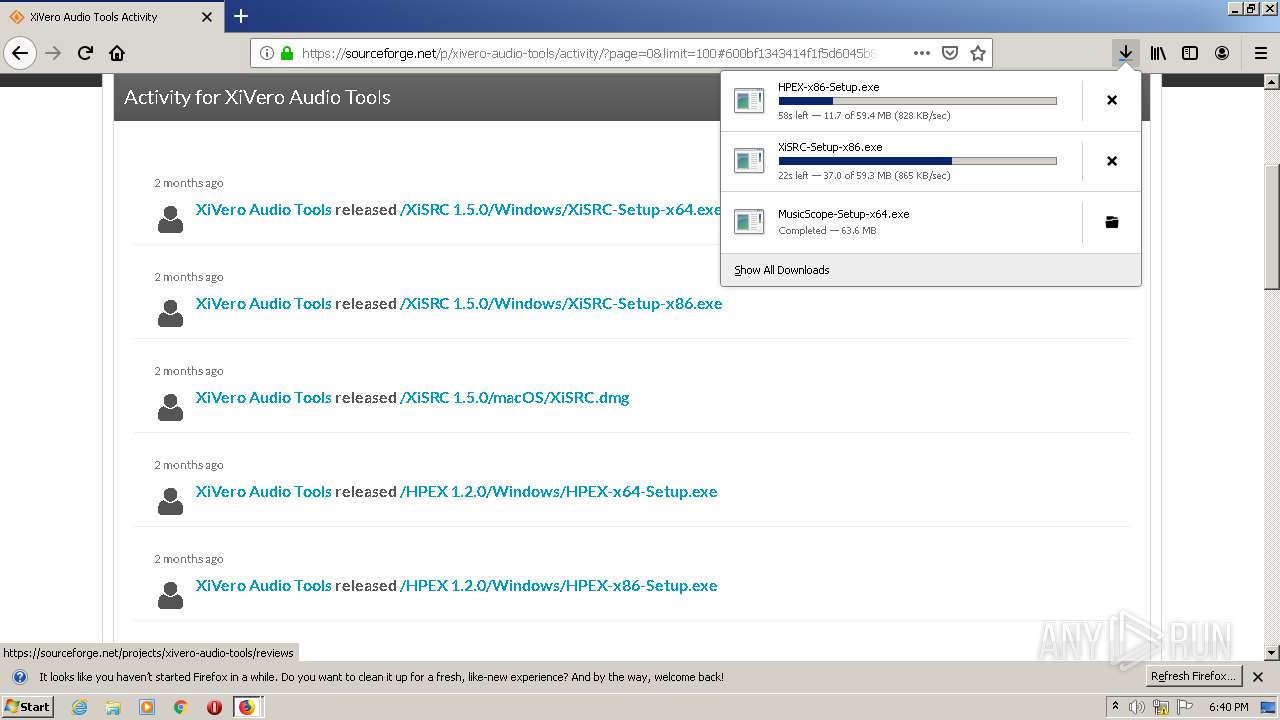Close the XiVero Audio Tools Activity tab
This screenshot has width=1280, height=720.
[207, 17]
